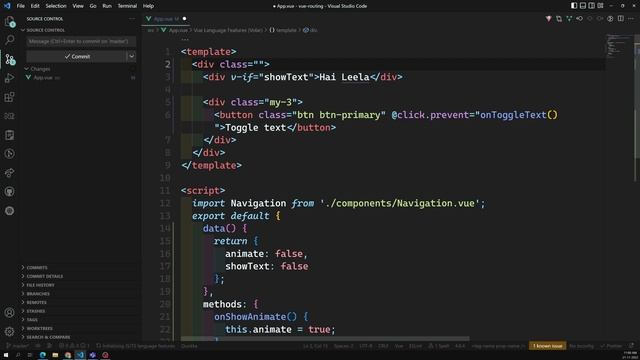Open File Explorer from the taskbar
Viewport: 640px width, 360px height.
(x=55, y=355)
